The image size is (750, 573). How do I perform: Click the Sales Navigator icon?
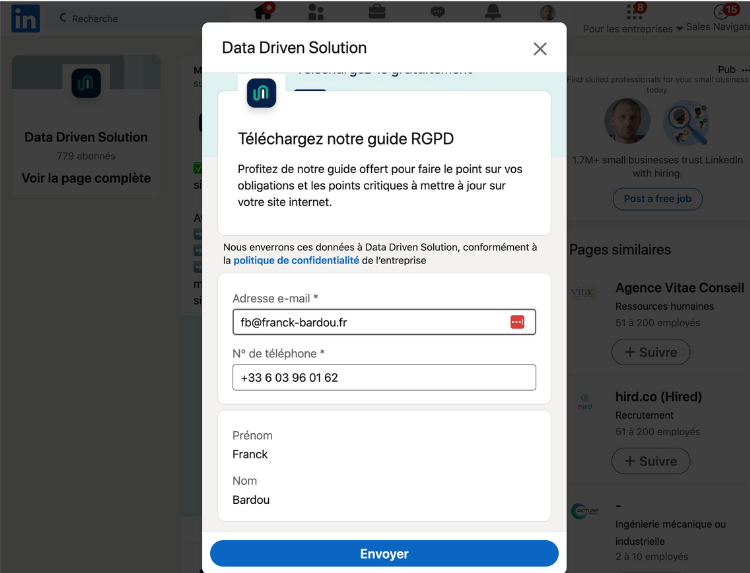[x=719, y=12]
